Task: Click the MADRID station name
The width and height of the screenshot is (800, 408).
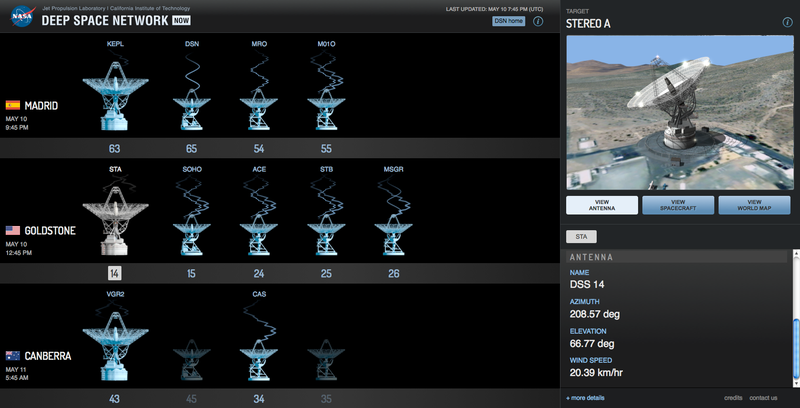Action: coord(41,106)
